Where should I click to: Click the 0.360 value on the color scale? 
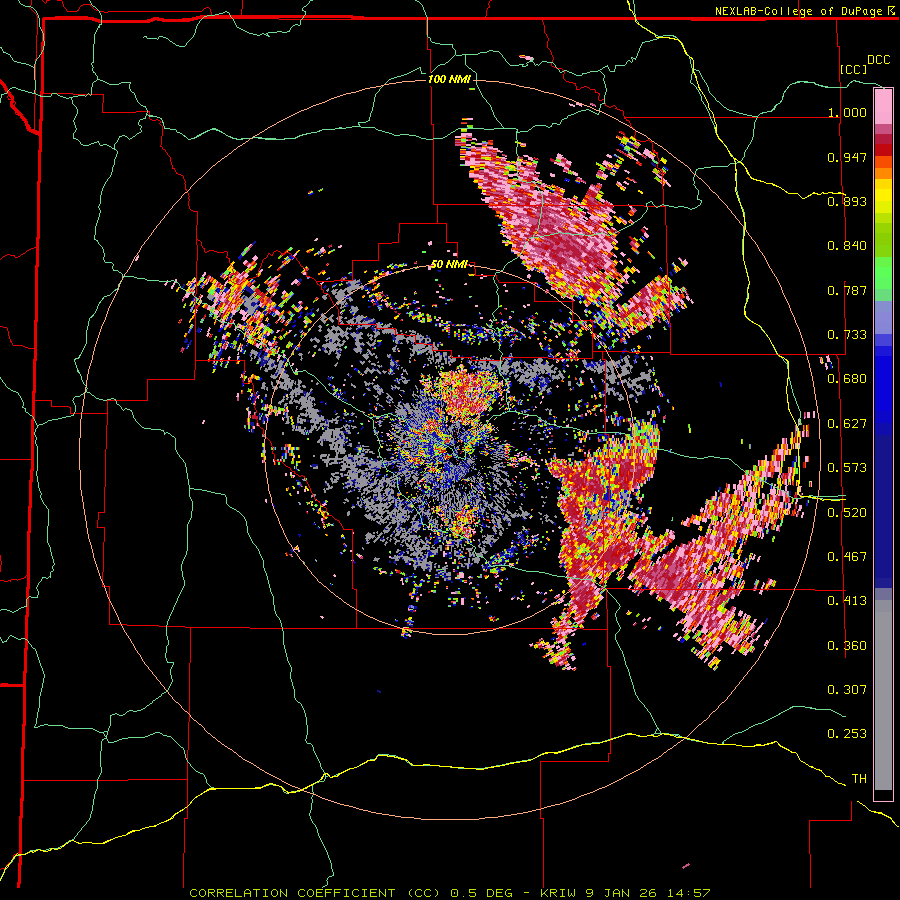coord(847,645)
